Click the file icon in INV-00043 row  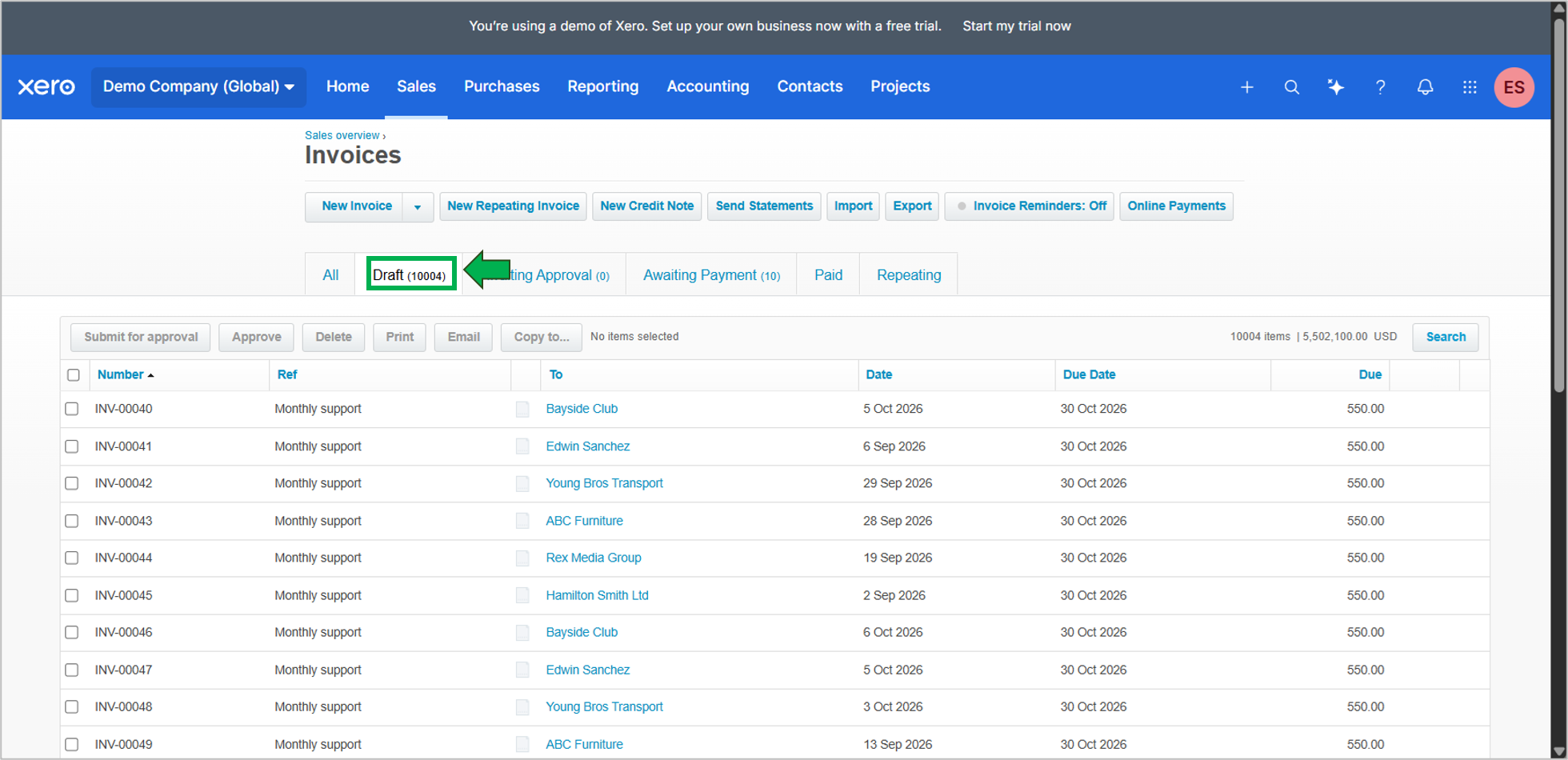[522, 521]
